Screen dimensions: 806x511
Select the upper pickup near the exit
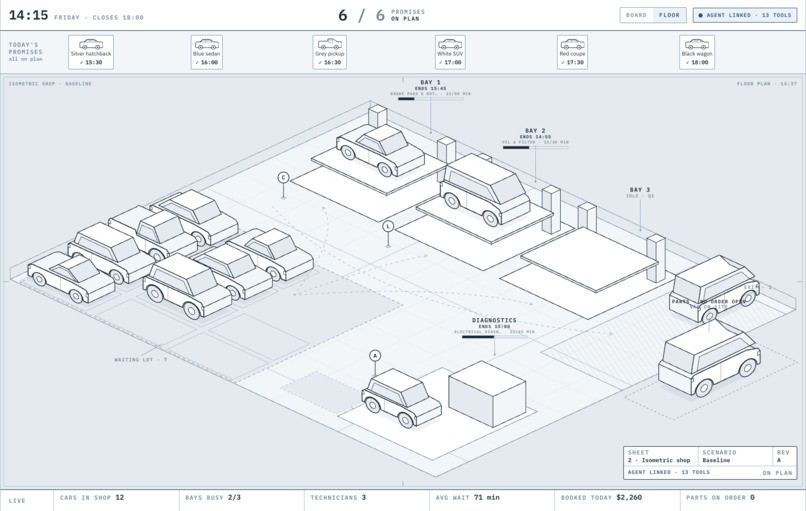[714, 288]
